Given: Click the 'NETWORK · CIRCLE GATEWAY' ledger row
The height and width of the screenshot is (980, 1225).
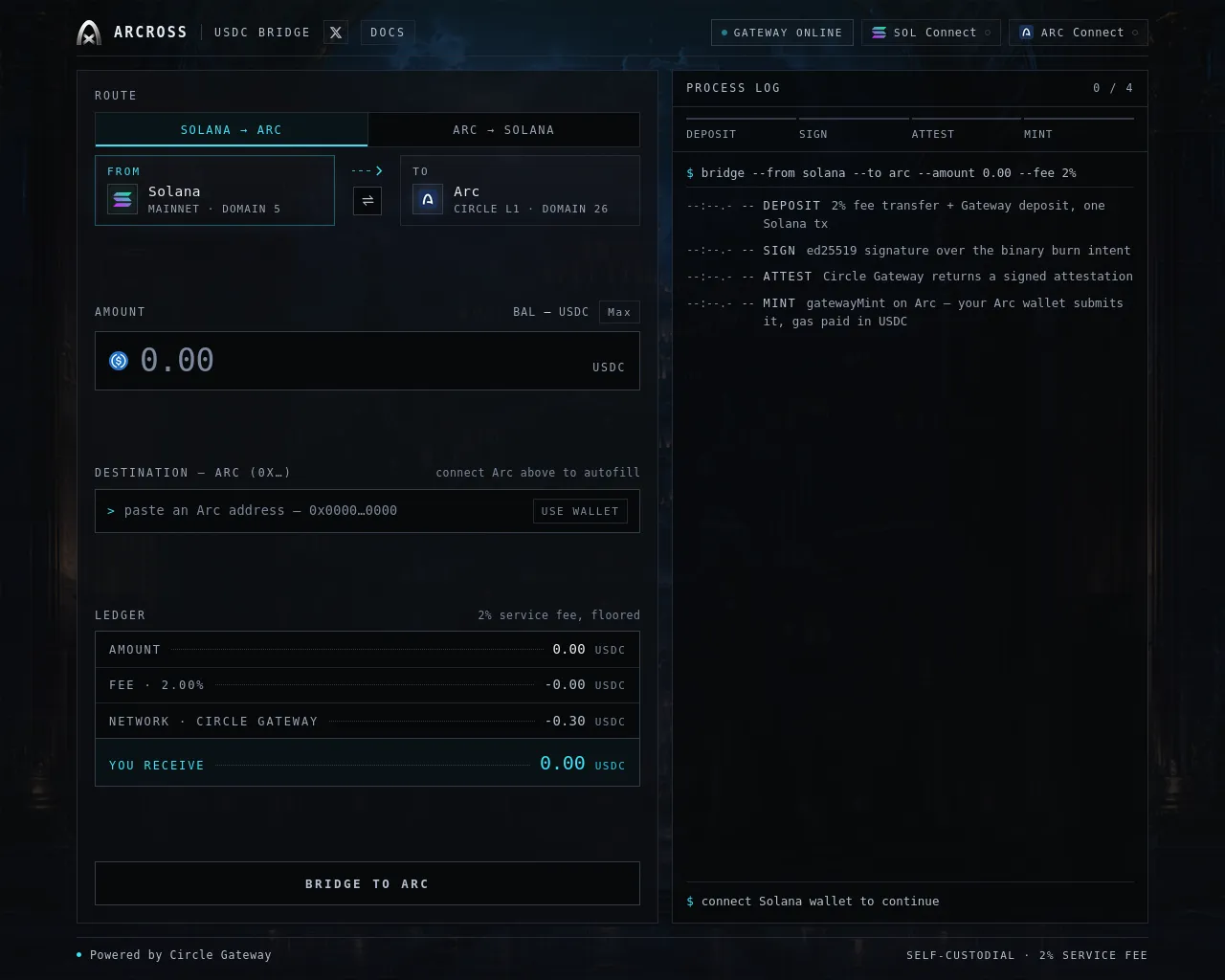Looking at the screenshot, I should (367, 721).
